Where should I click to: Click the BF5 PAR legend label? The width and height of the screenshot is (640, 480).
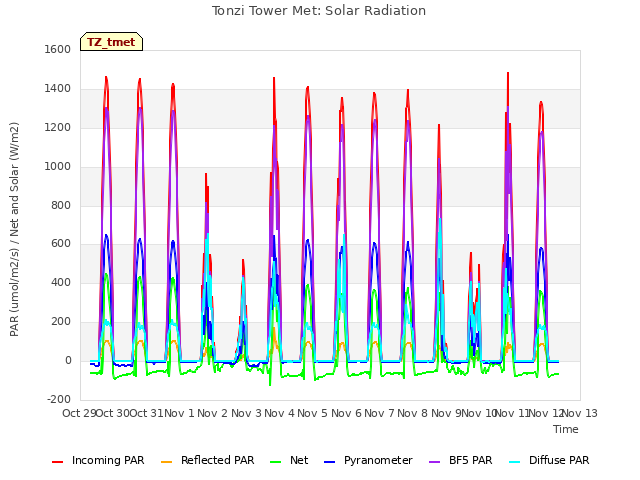(471, 460)
